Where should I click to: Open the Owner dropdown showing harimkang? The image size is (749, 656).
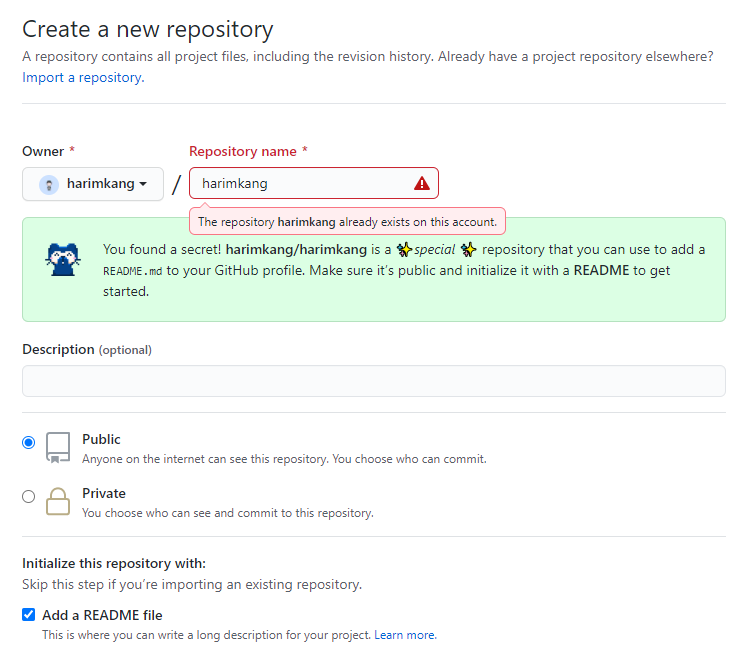[x=93, y=184]
